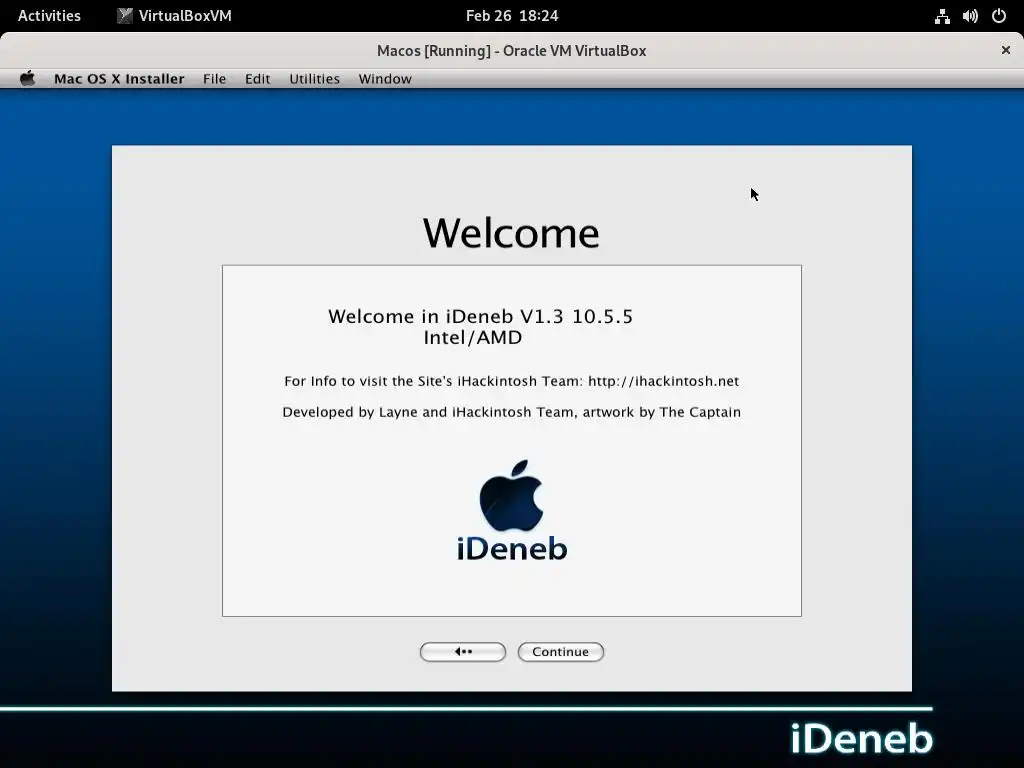This screenshot has width=1024, height=768.
Task: Open the Mac OS X Installer menu
Action: point(119,79)
